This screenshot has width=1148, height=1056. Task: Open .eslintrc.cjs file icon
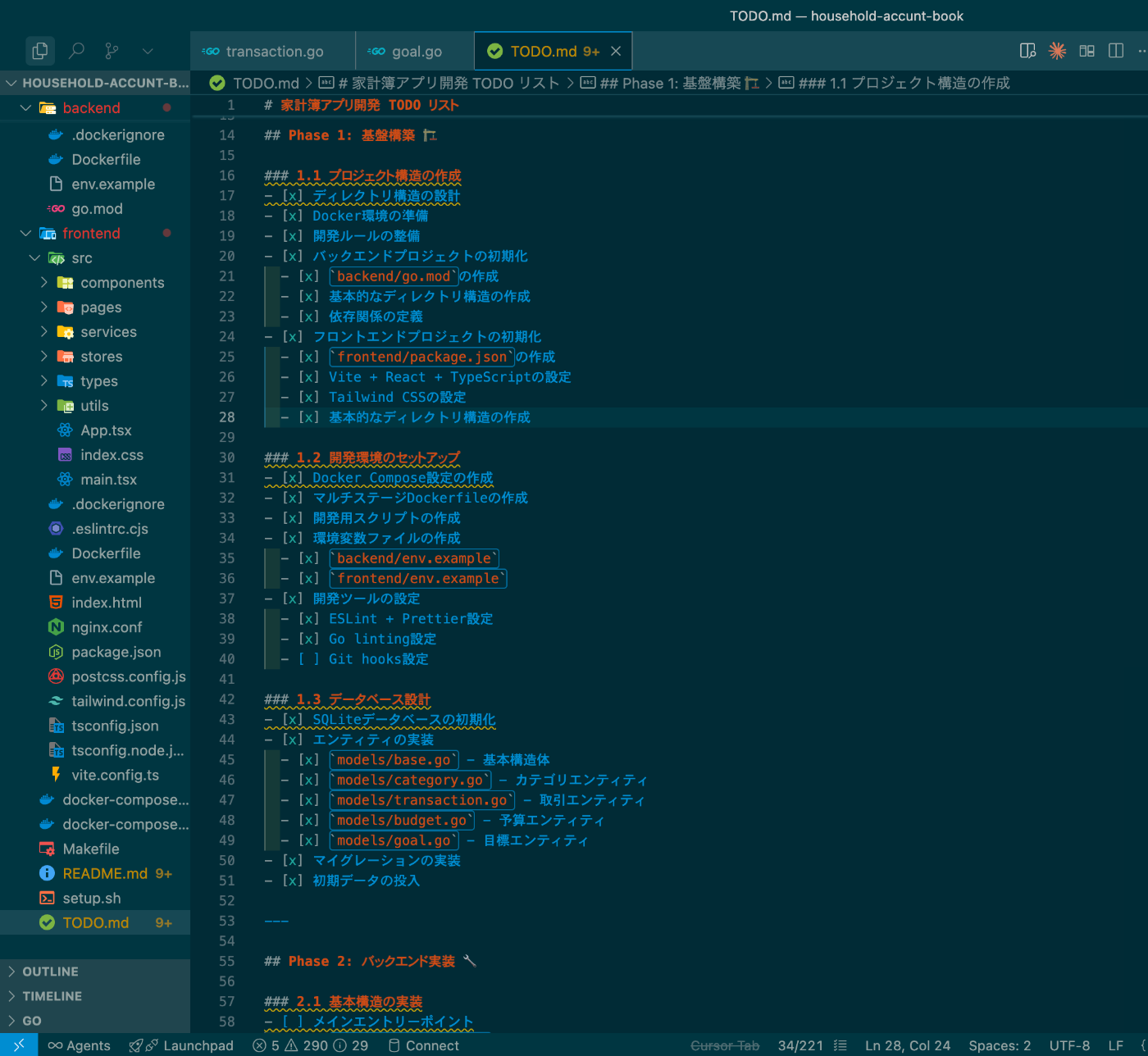click(x=56, y=529)
